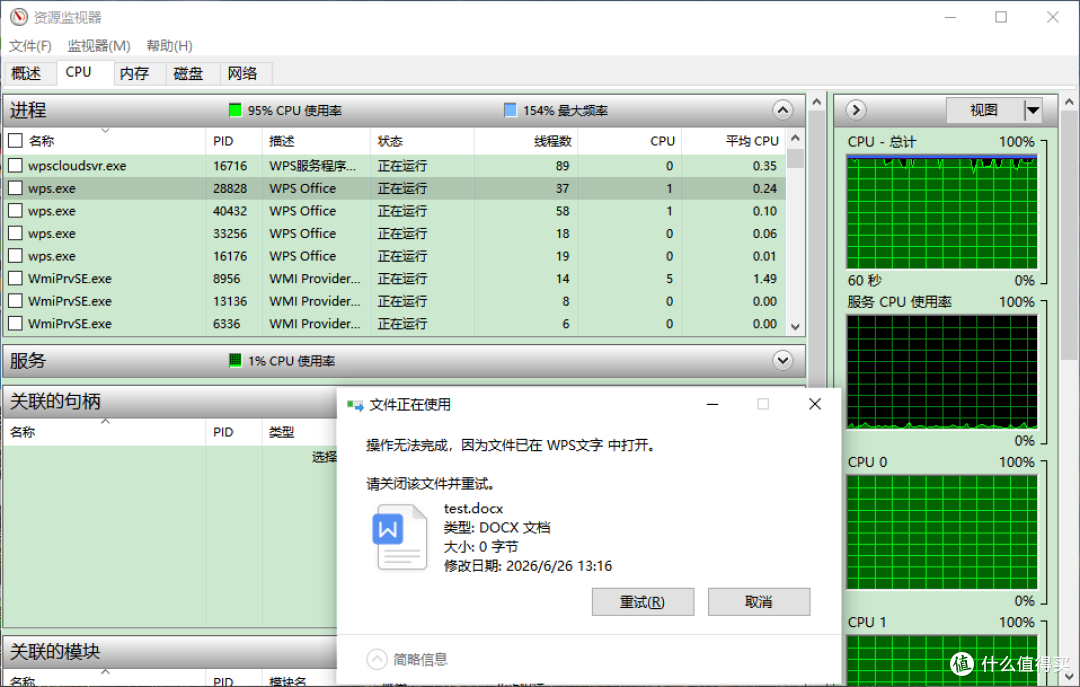Screen dimensions: 1080x687
Task: Click the blue maximum frequency indicator square
Action: [510, 110]
